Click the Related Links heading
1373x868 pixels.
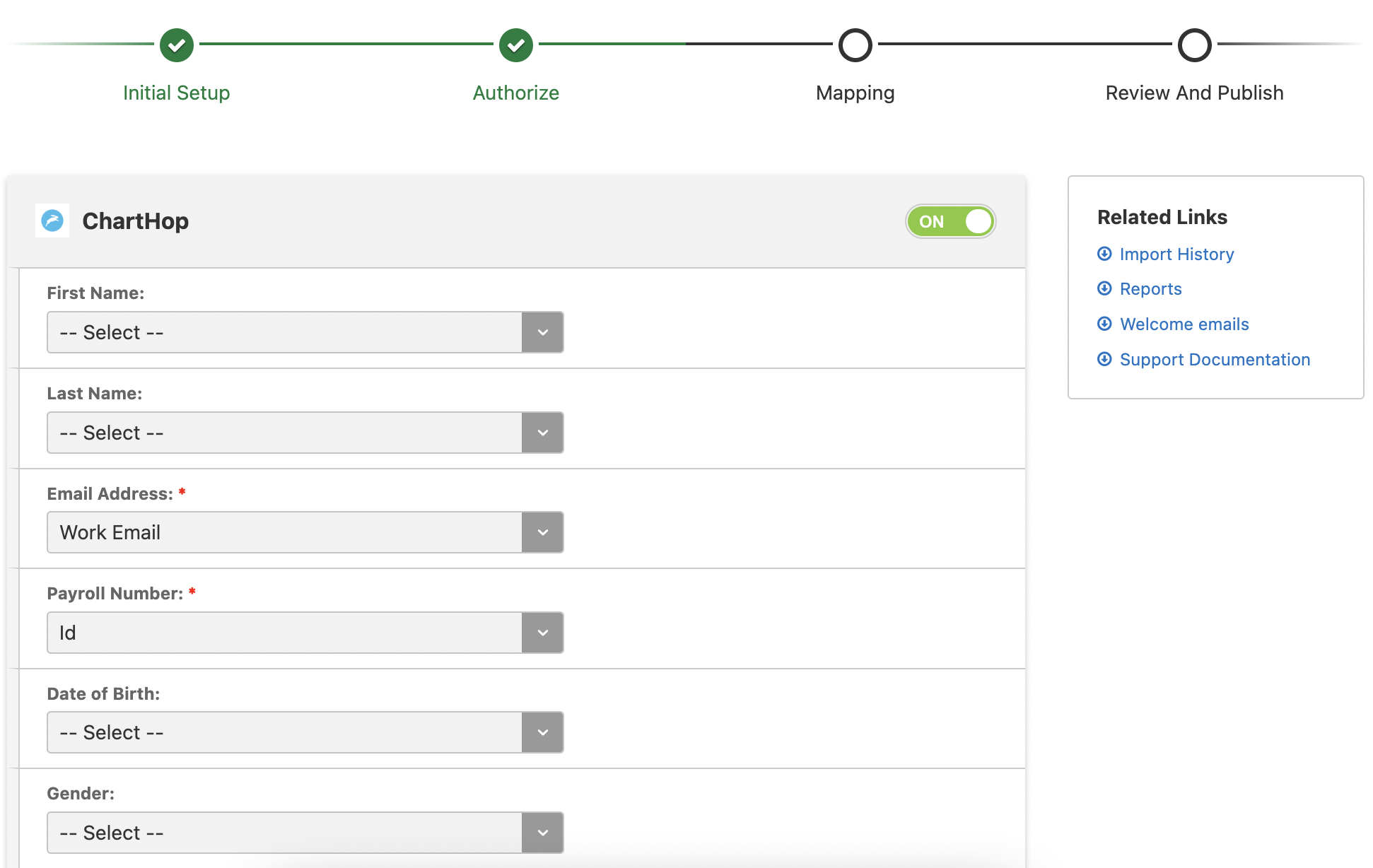tap(1162, 217)
